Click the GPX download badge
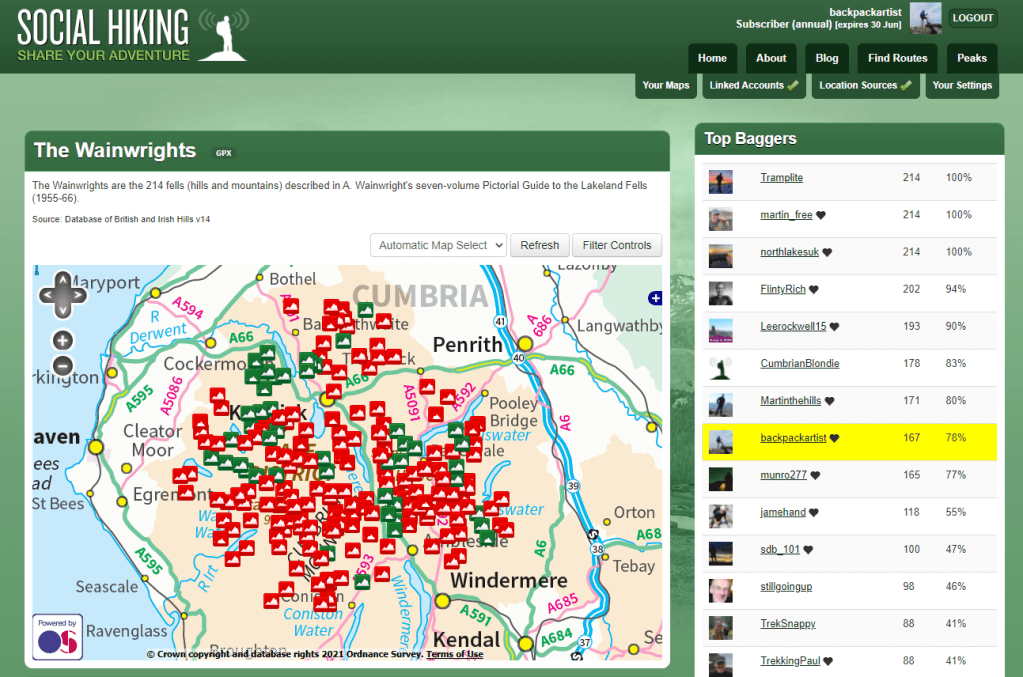The image size is (1023, 677). click(x=223, y=153)
